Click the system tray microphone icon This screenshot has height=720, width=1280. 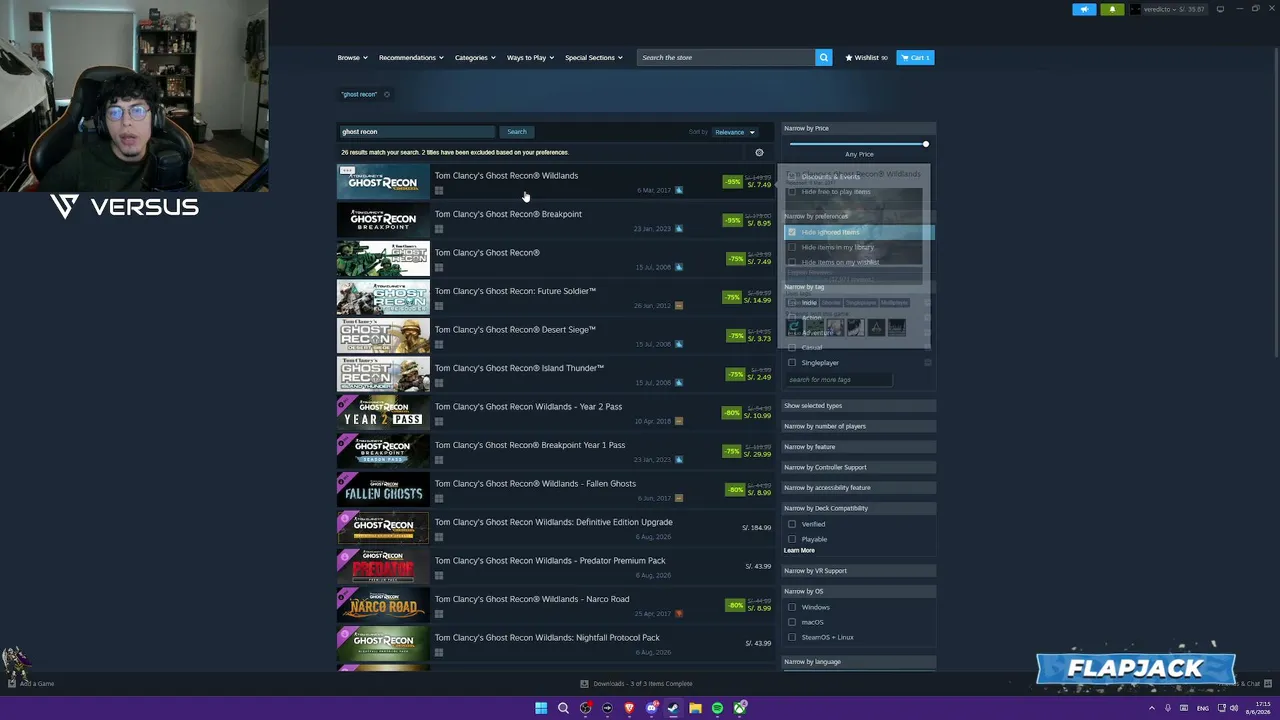1167,708
